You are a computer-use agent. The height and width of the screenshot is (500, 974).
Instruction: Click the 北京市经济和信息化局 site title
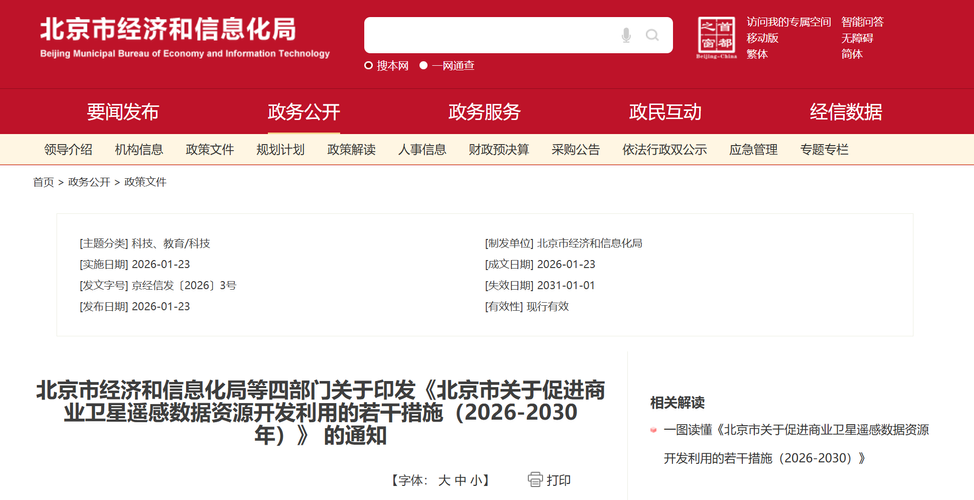click(168, 29)
